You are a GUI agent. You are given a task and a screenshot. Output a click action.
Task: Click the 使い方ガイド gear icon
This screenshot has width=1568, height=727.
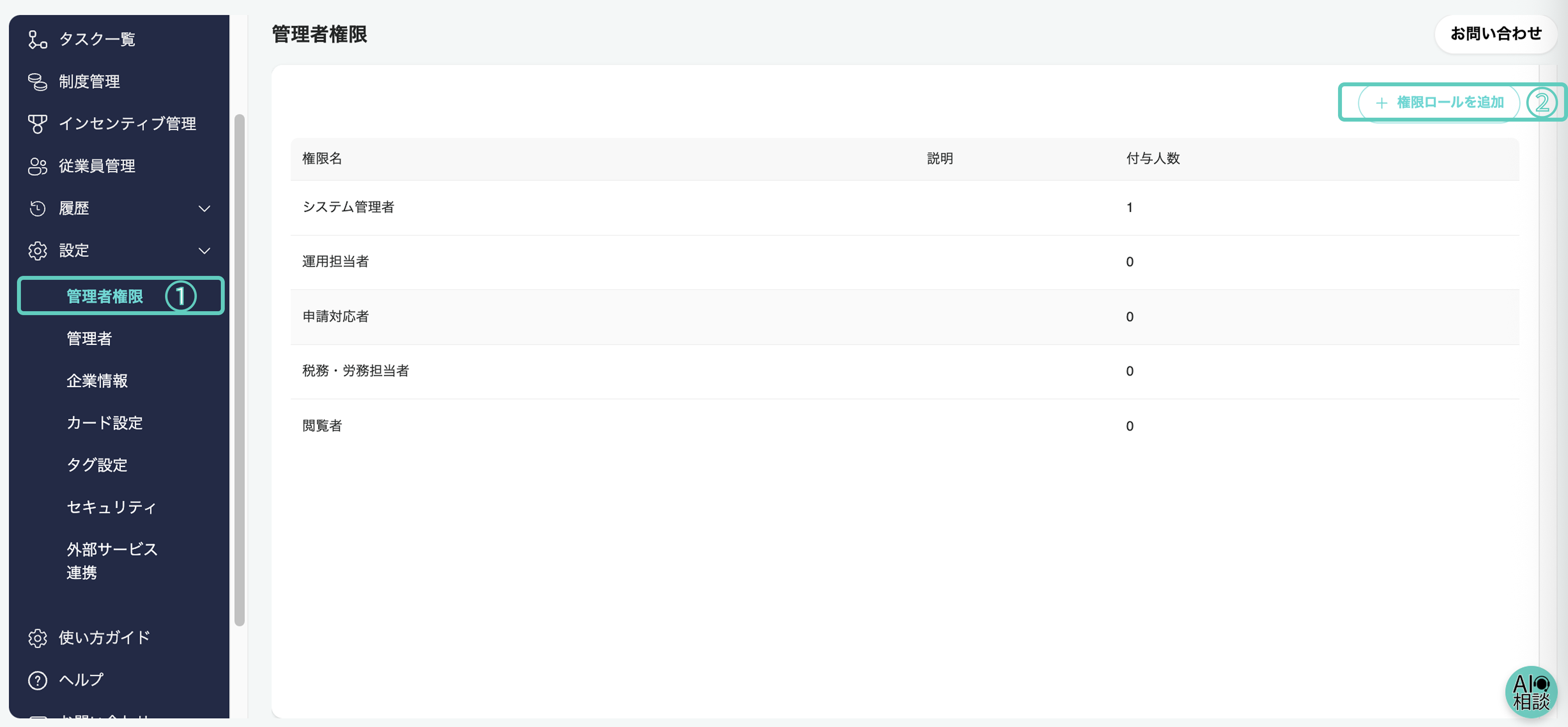[x=37, y=638]
